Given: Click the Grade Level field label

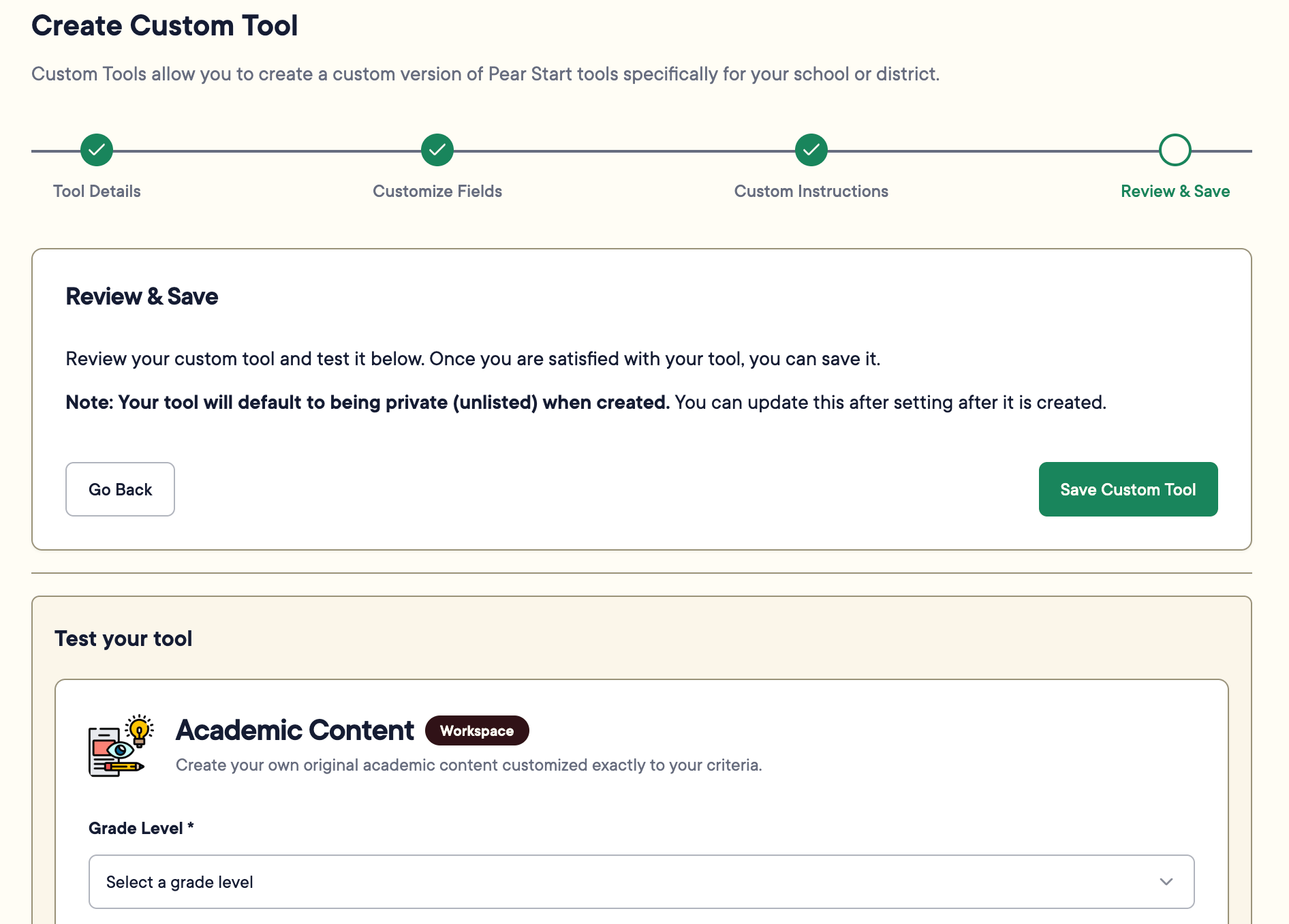Looking at the screenshot, I should 141,828.
